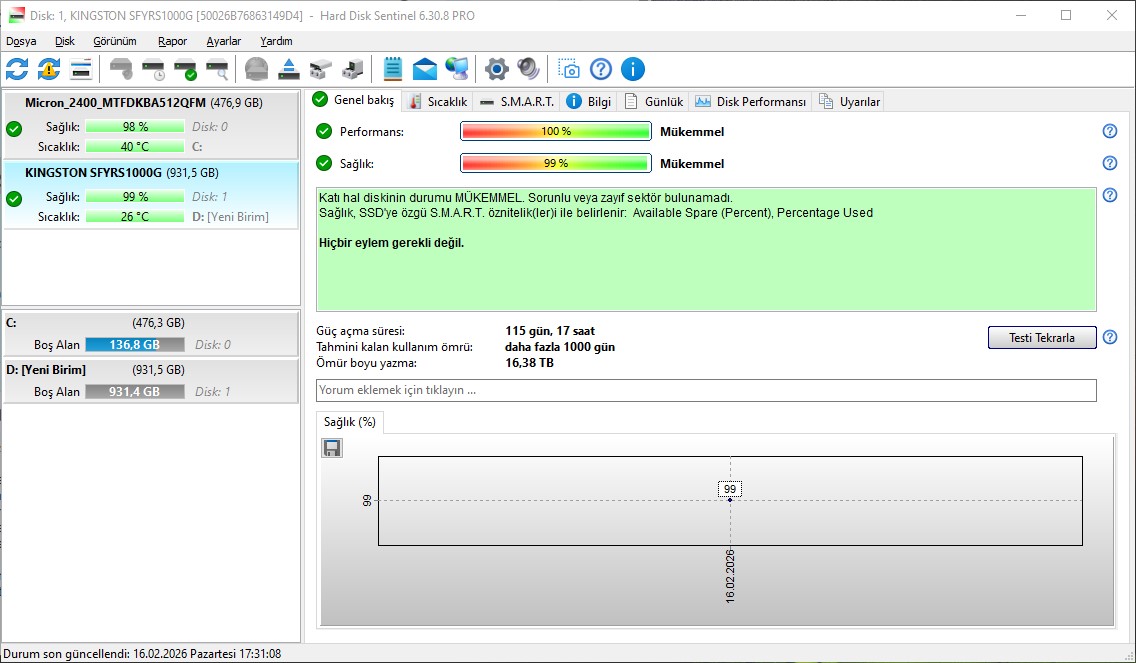Open the Rapor menu
This screenshot has height=663, width=1136.
point(172,41)
